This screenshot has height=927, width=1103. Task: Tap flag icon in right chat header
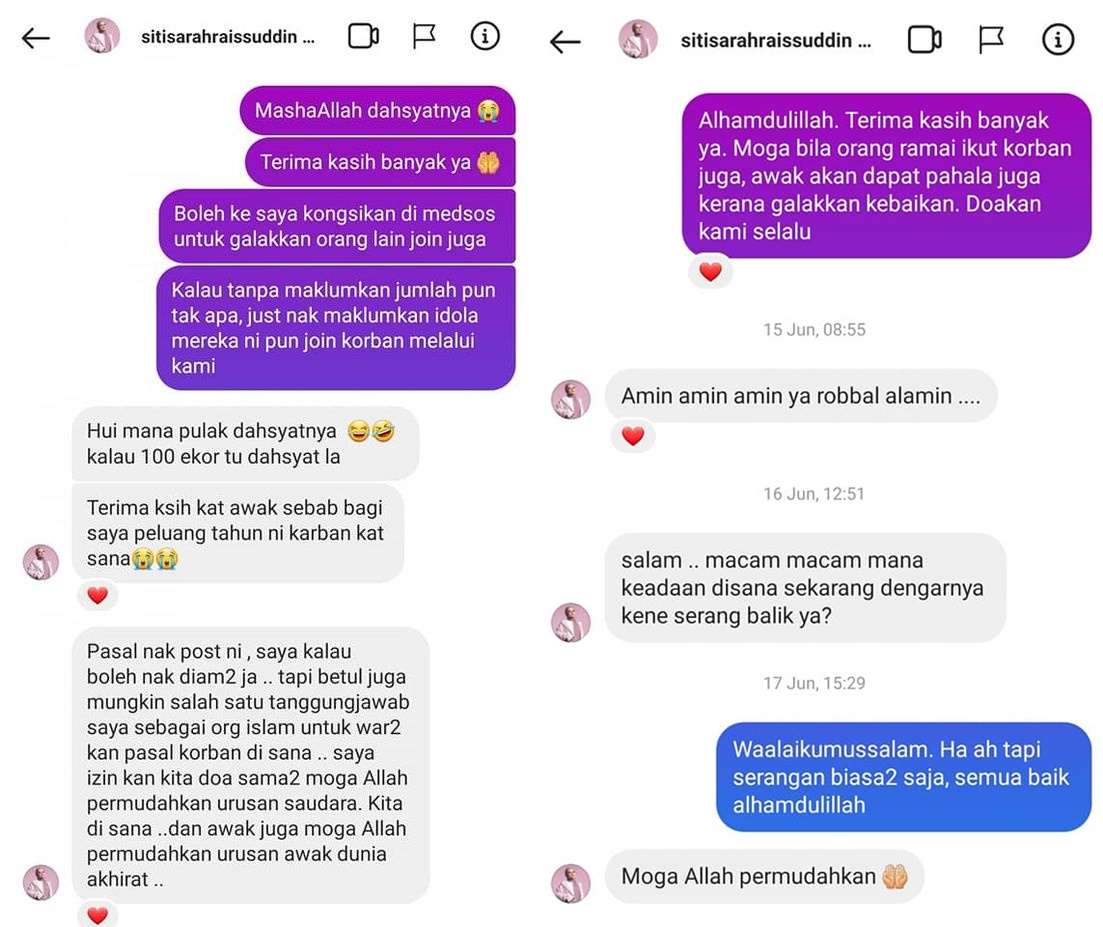pyautogui.click(x=990, y=40)
